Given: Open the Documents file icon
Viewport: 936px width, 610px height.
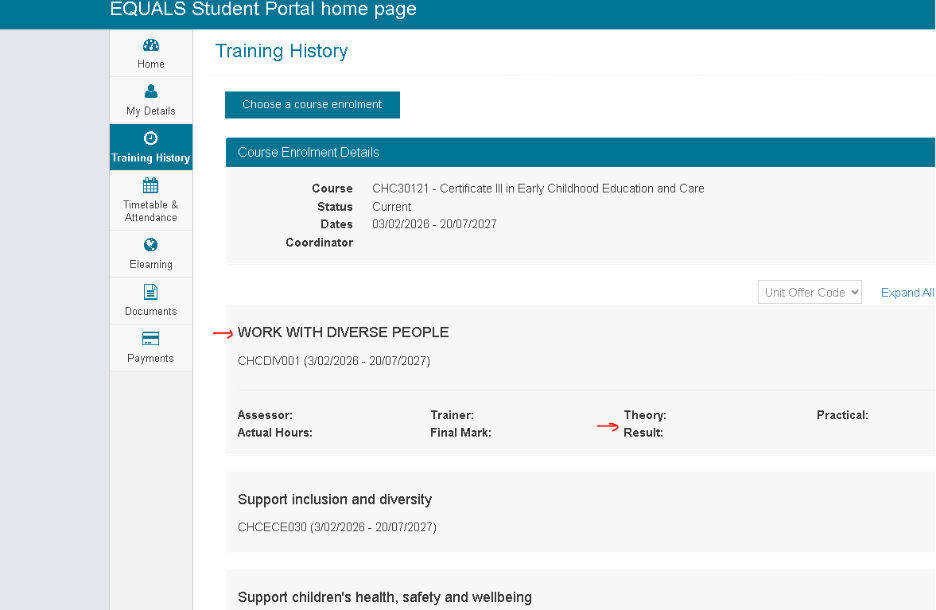Looking at the screenshot, I should (151, 292).
